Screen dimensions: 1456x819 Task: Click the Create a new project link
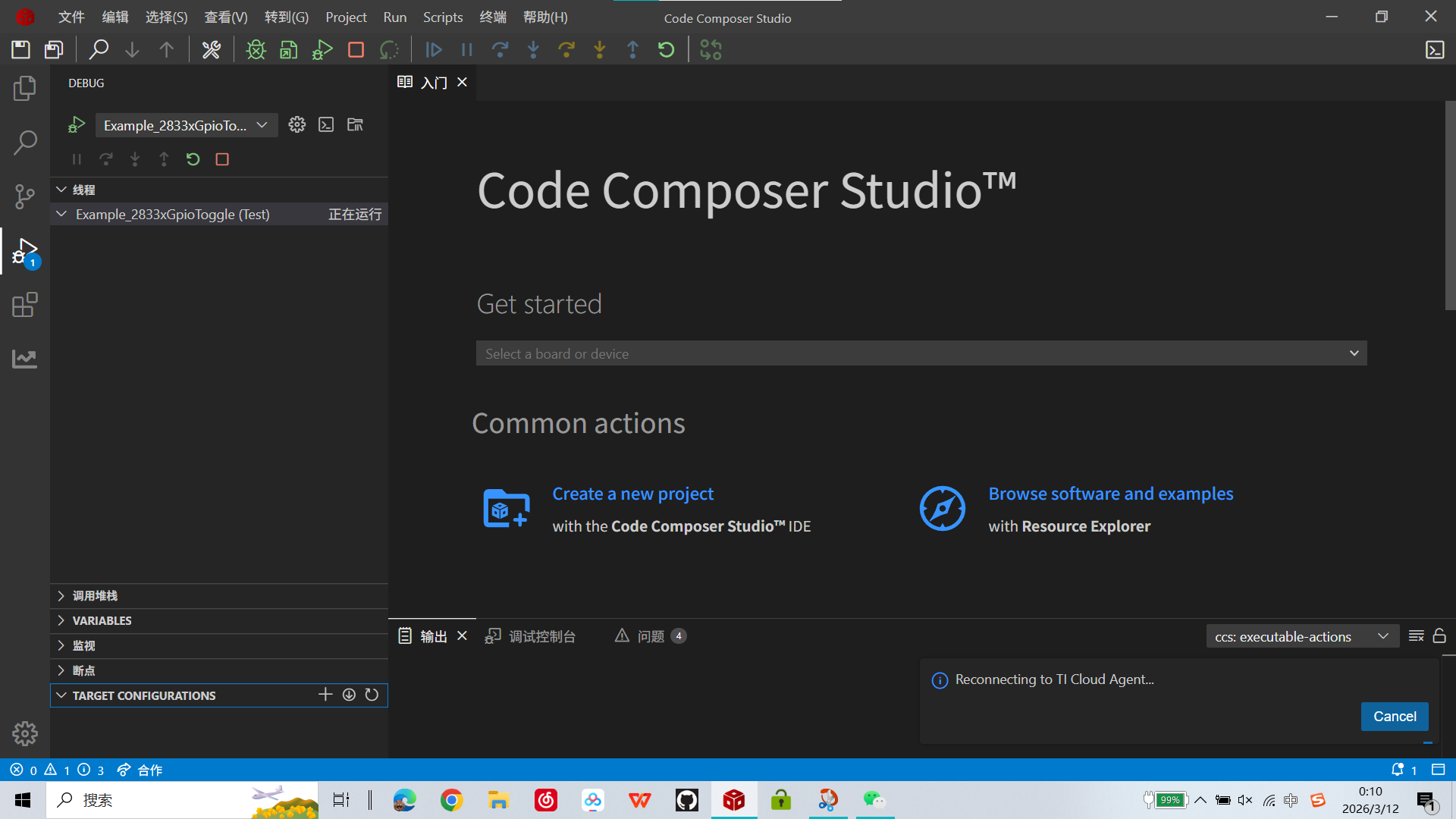(632, 494)
